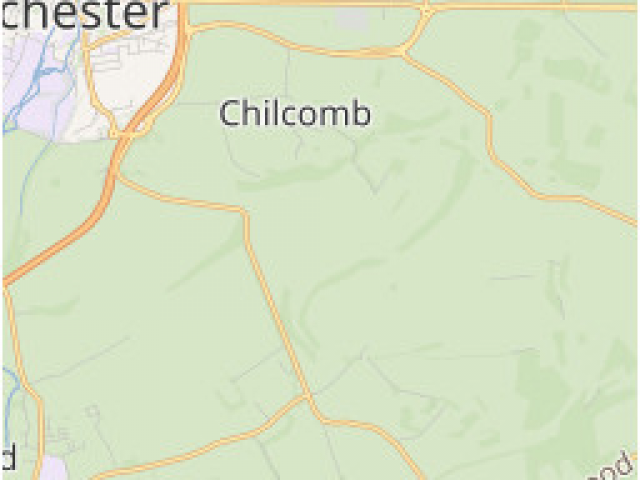Select the sharp road bend southwest of Chilcomb
640x480 pixels.
click(245, 211)
